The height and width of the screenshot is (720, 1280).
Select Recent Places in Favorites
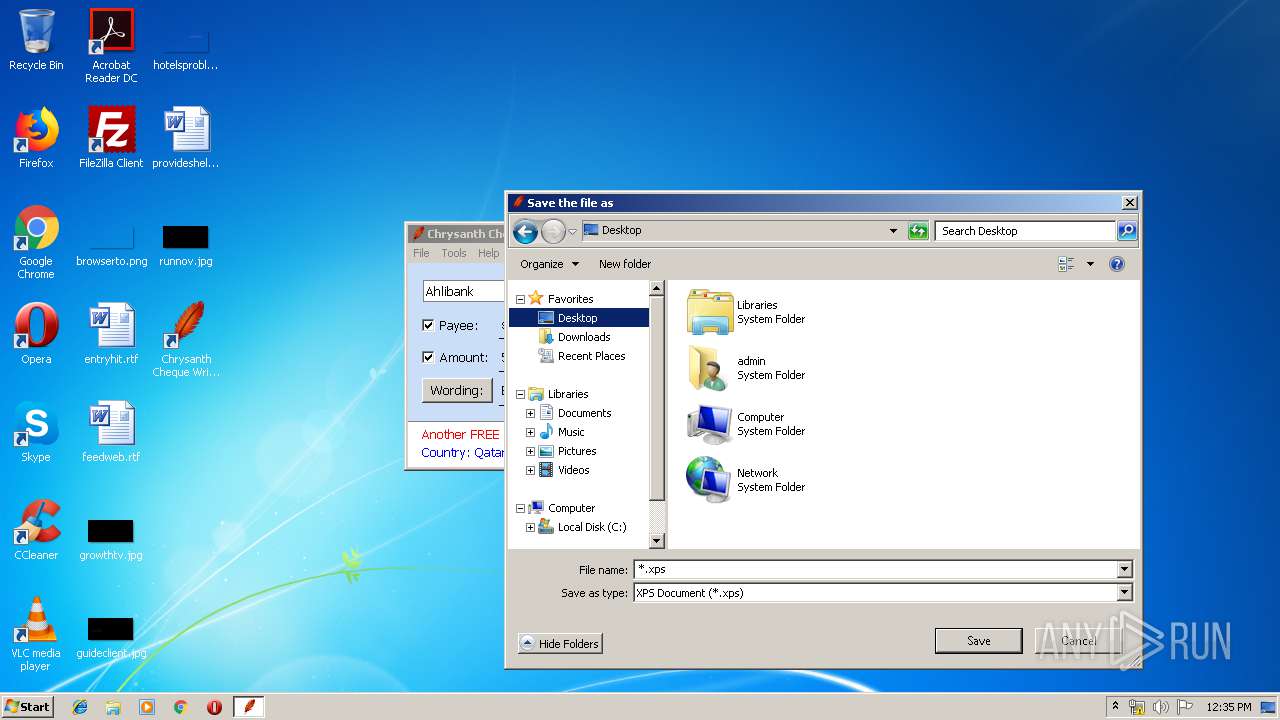click(x=581, y=356)
